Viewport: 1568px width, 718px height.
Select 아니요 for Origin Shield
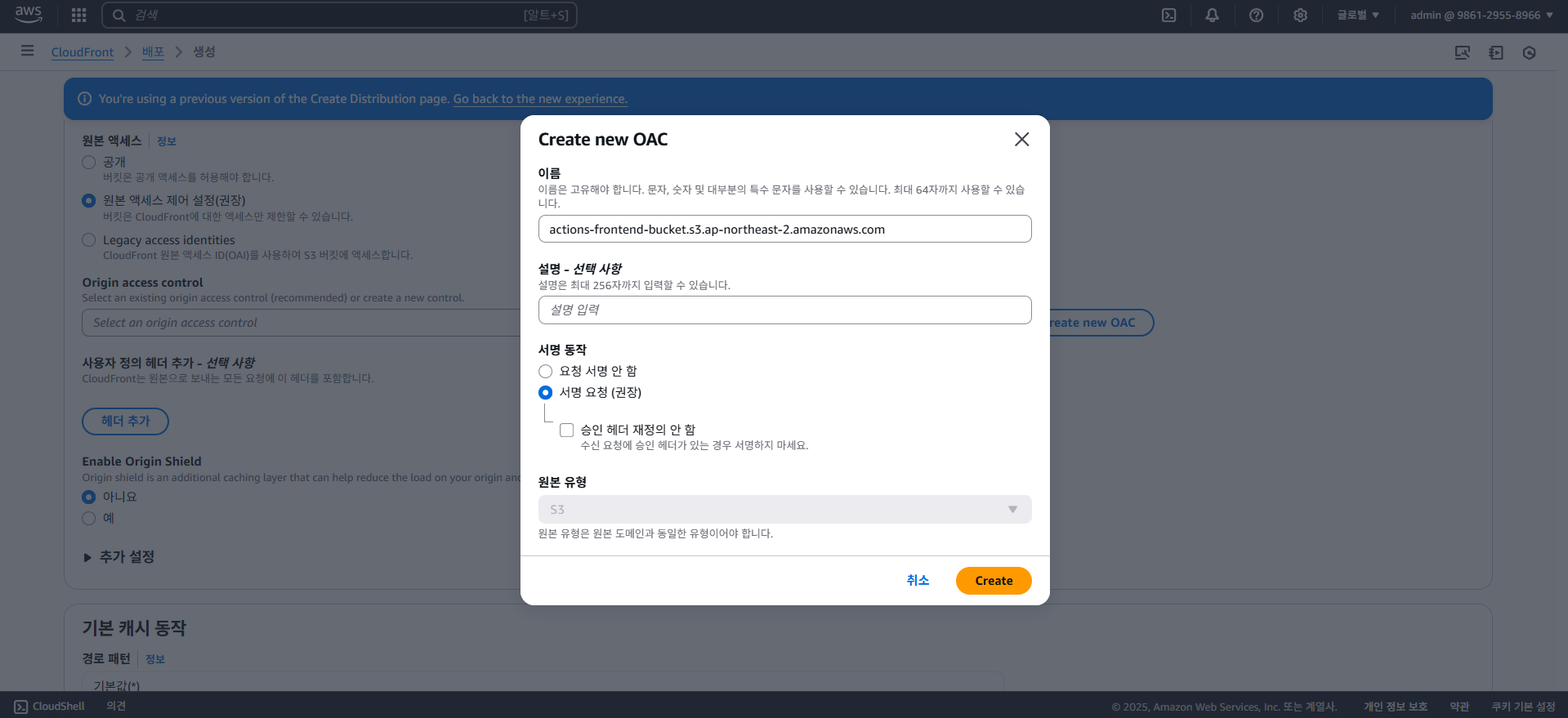click(89, 497)
